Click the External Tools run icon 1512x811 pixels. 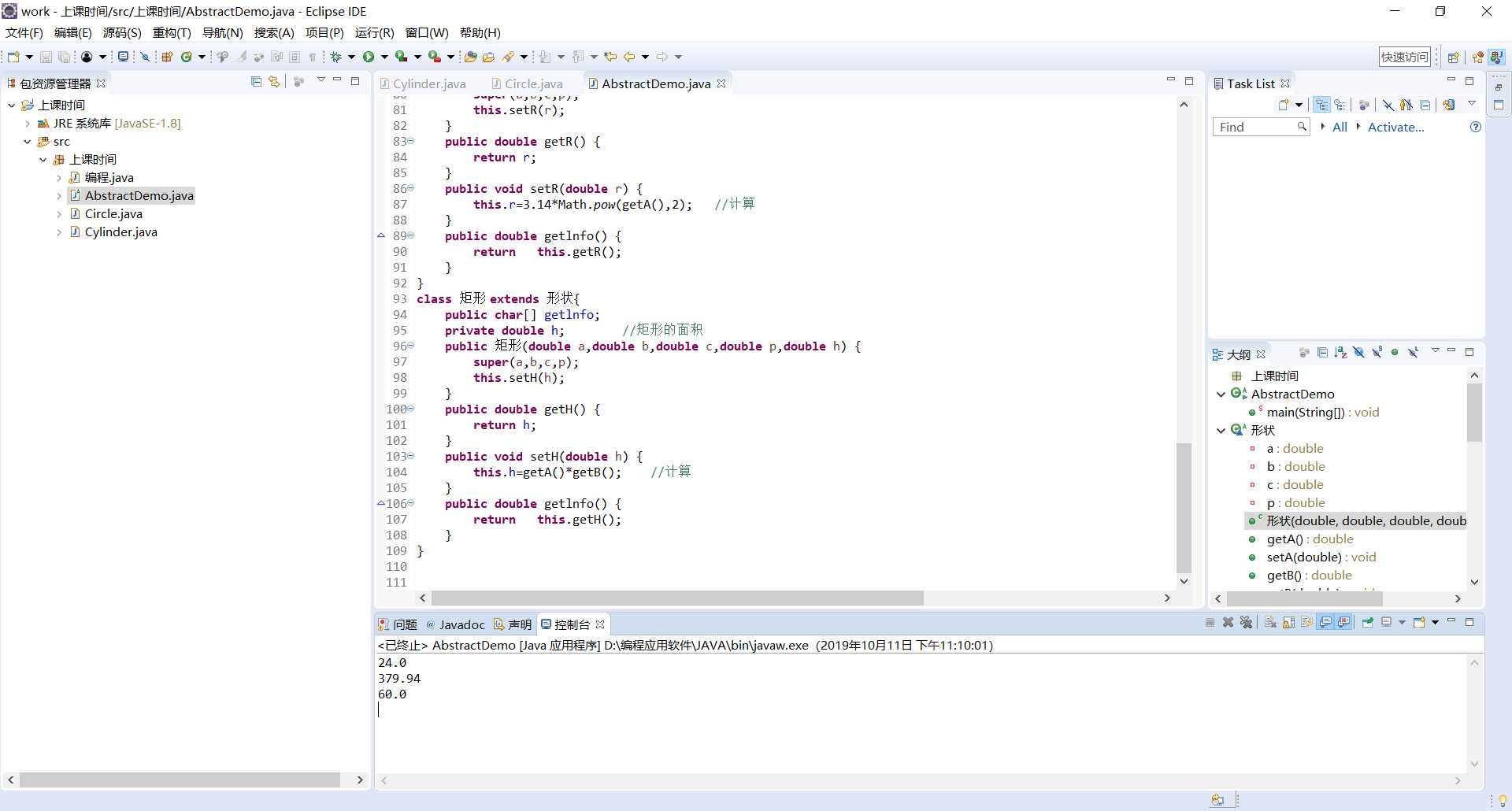(434, 57)
